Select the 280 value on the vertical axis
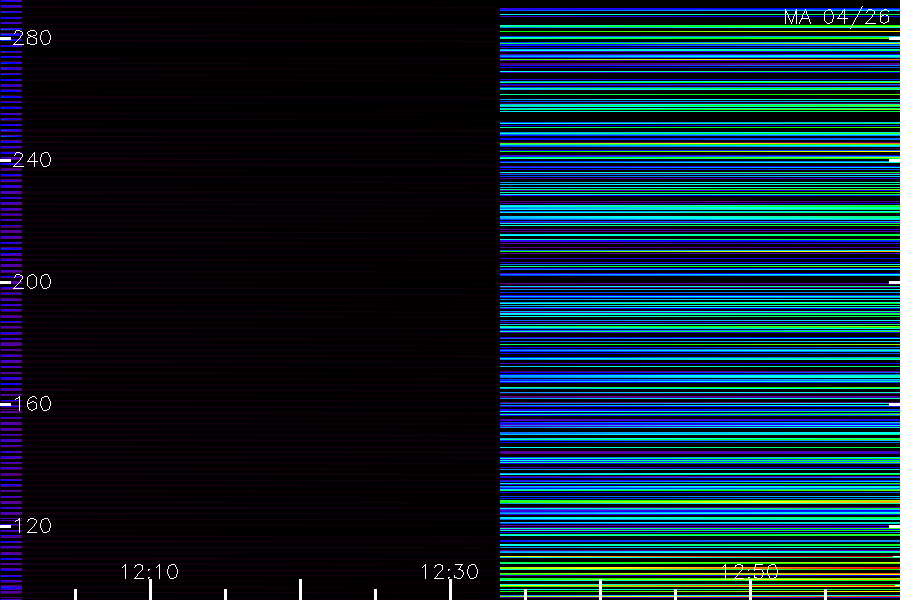The image size is (900, 600). coord(32,38)
